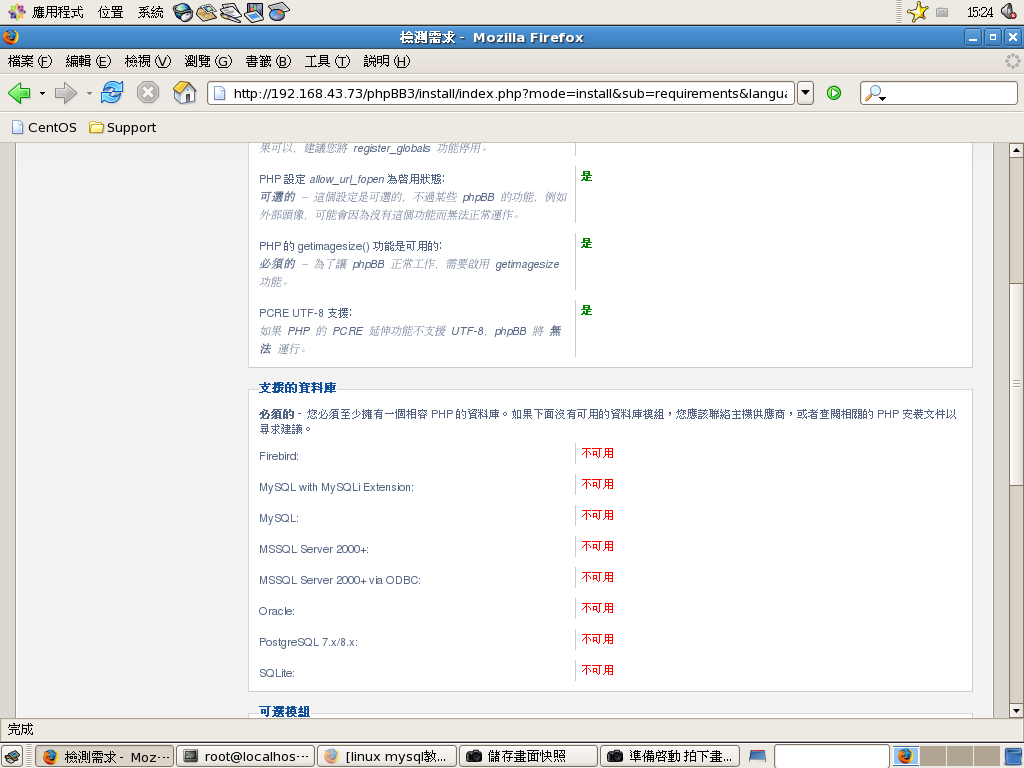
Task: Expand the URL history dropdown
Action: (806, 93)
